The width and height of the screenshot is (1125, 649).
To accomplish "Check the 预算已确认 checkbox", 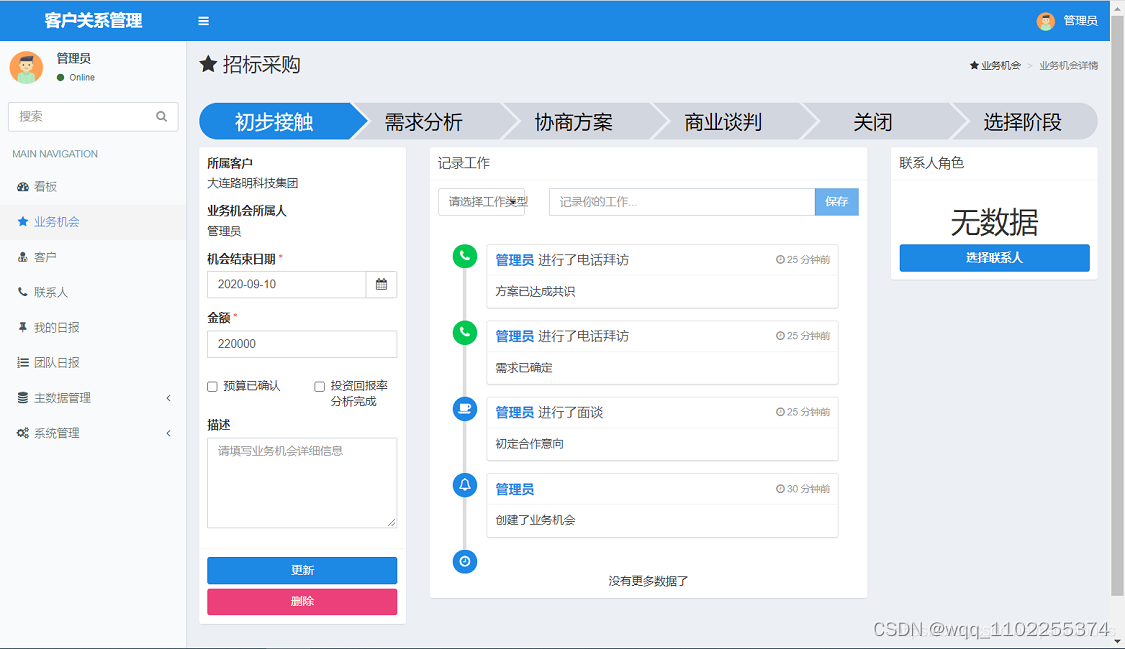I will click(x=211, y=387).
